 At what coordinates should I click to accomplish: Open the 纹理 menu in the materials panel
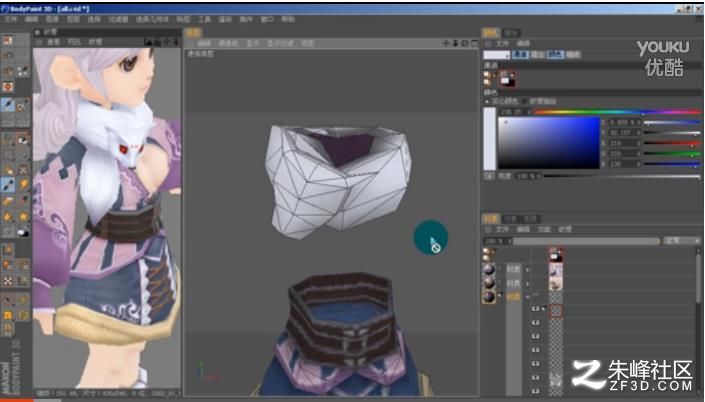(x=565, y=230)
